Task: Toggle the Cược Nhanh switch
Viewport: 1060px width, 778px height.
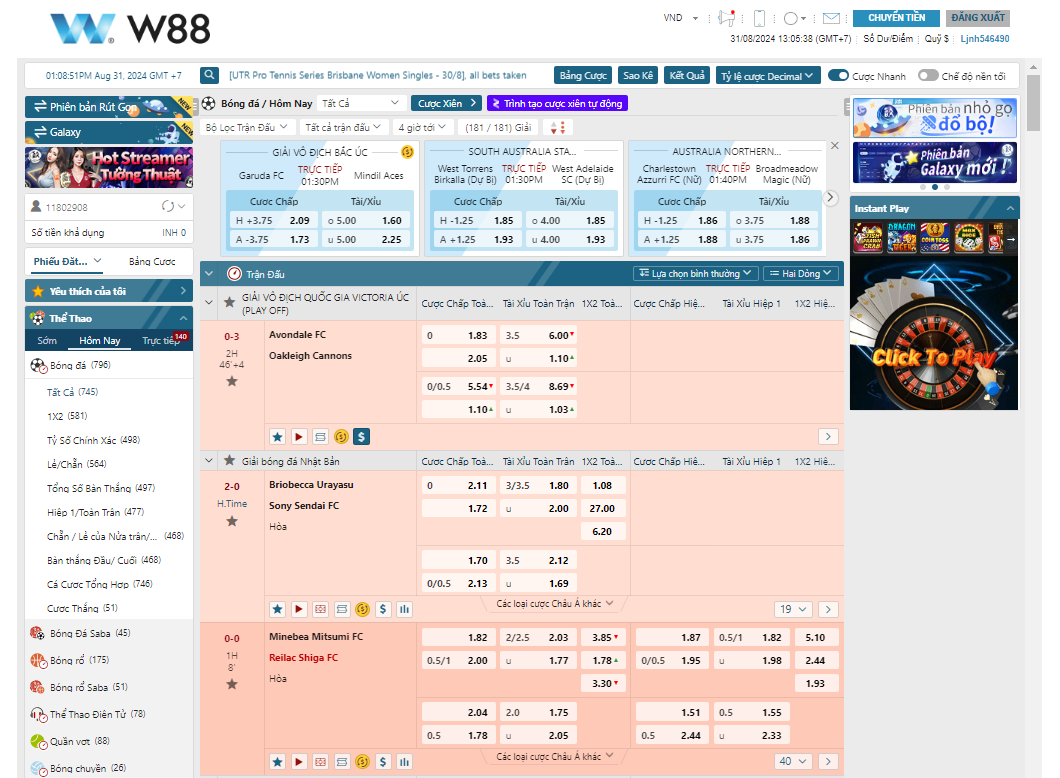Action: click(x=839, y=75)
